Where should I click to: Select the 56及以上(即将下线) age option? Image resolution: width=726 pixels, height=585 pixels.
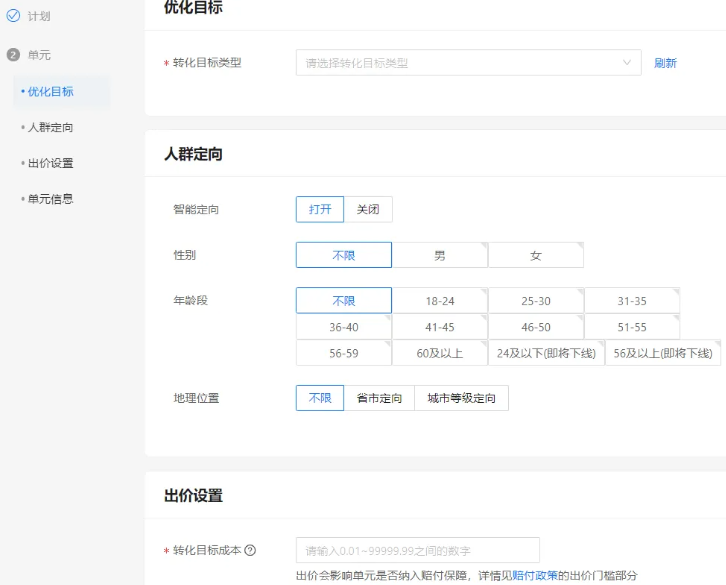click(x=663, y=353)
